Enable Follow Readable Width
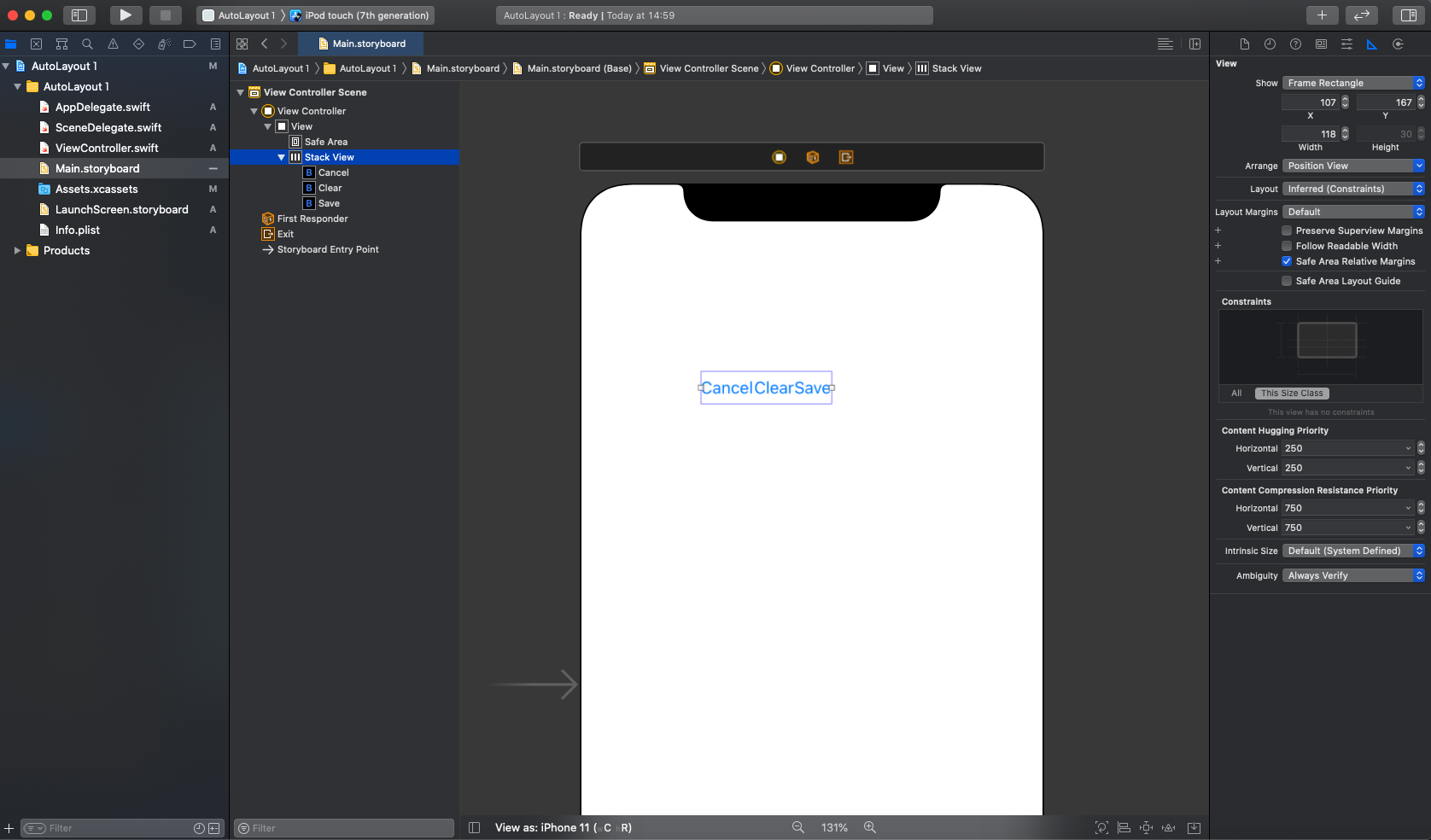 pos(1287,246)
